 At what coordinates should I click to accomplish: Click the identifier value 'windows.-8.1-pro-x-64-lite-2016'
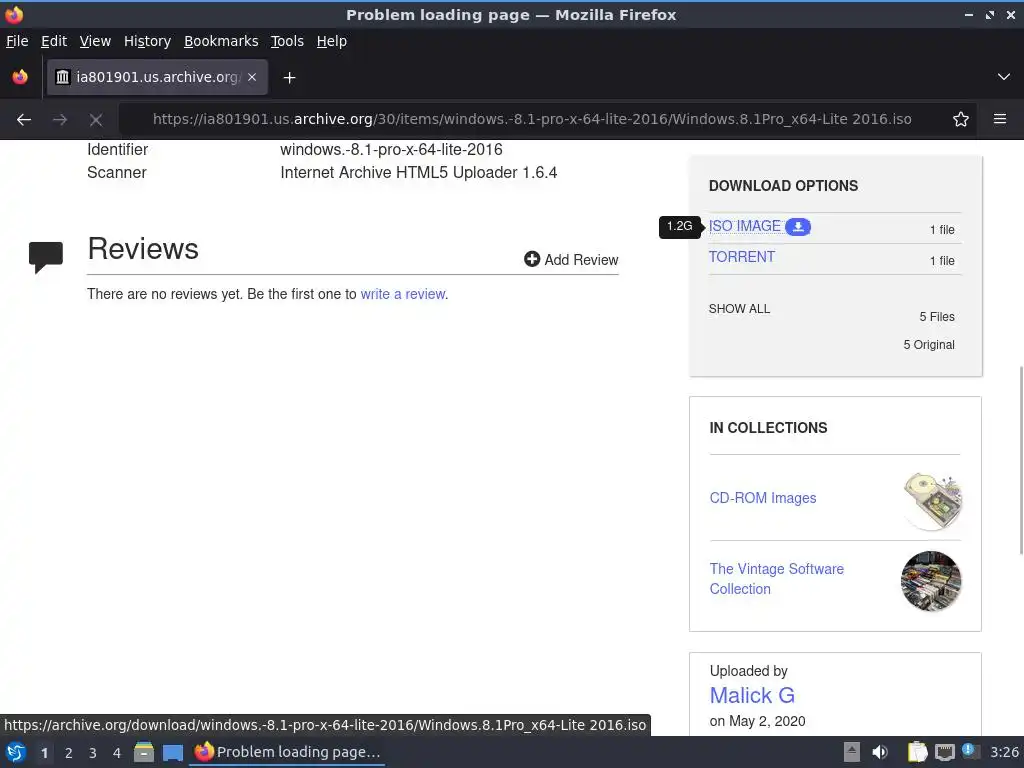click(391, 150)
